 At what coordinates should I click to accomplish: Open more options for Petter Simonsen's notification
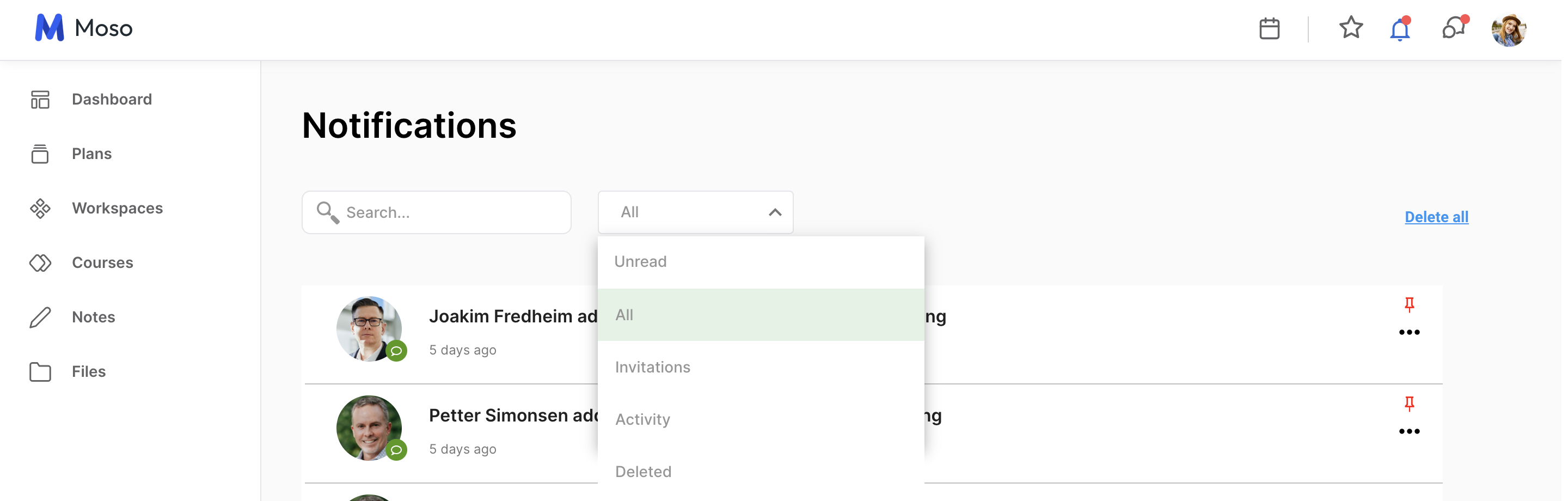coord(1408,432)
